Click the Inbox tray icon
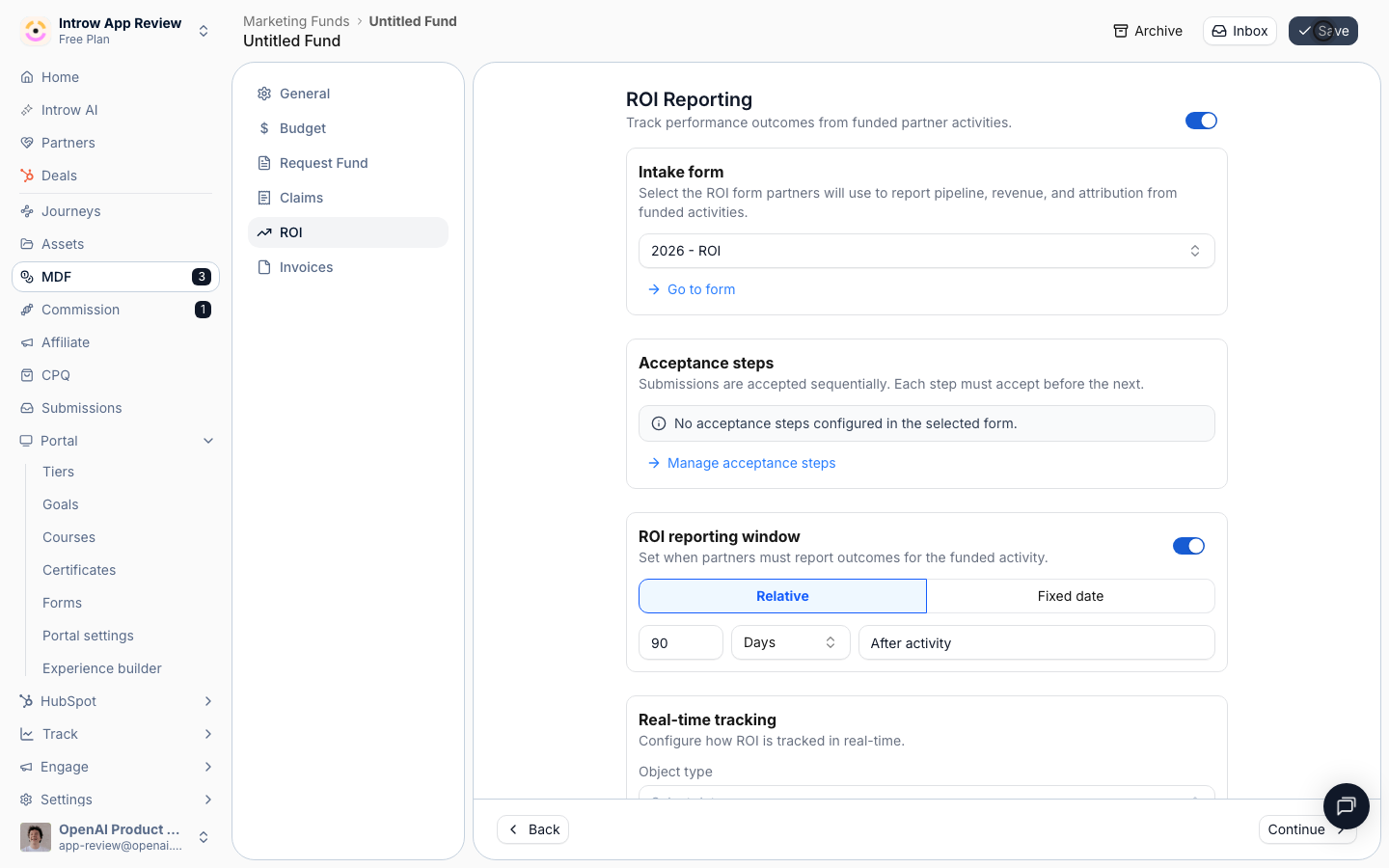The image size is (1389, 868). point(1219,31)
